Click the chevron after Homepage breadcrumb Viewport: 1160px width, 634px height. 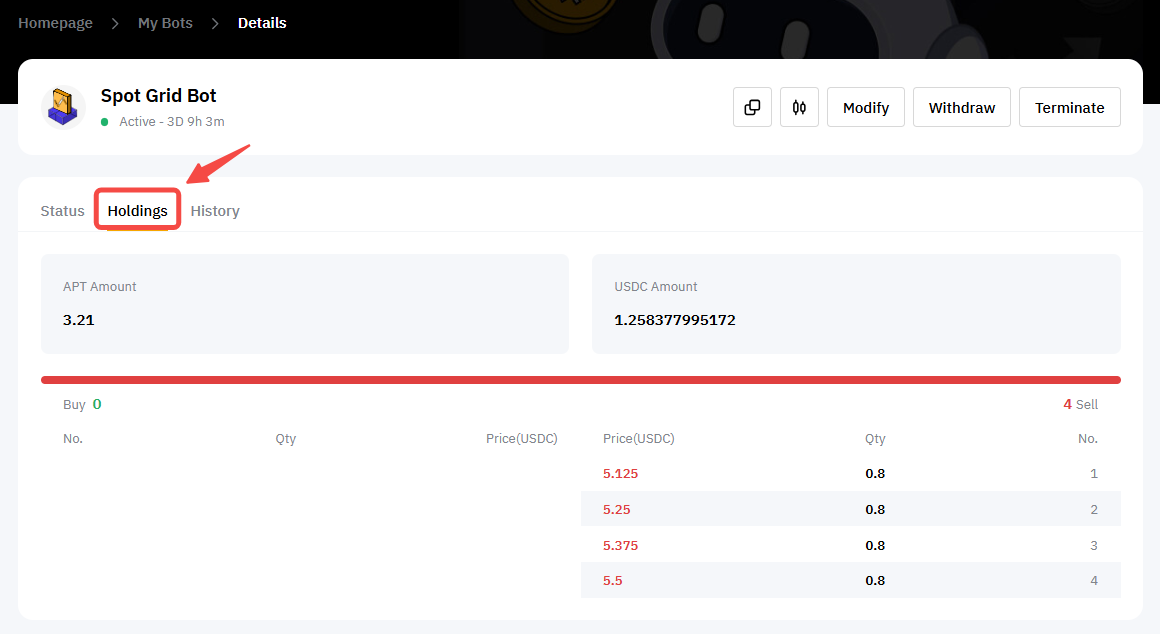click(115, 23)
